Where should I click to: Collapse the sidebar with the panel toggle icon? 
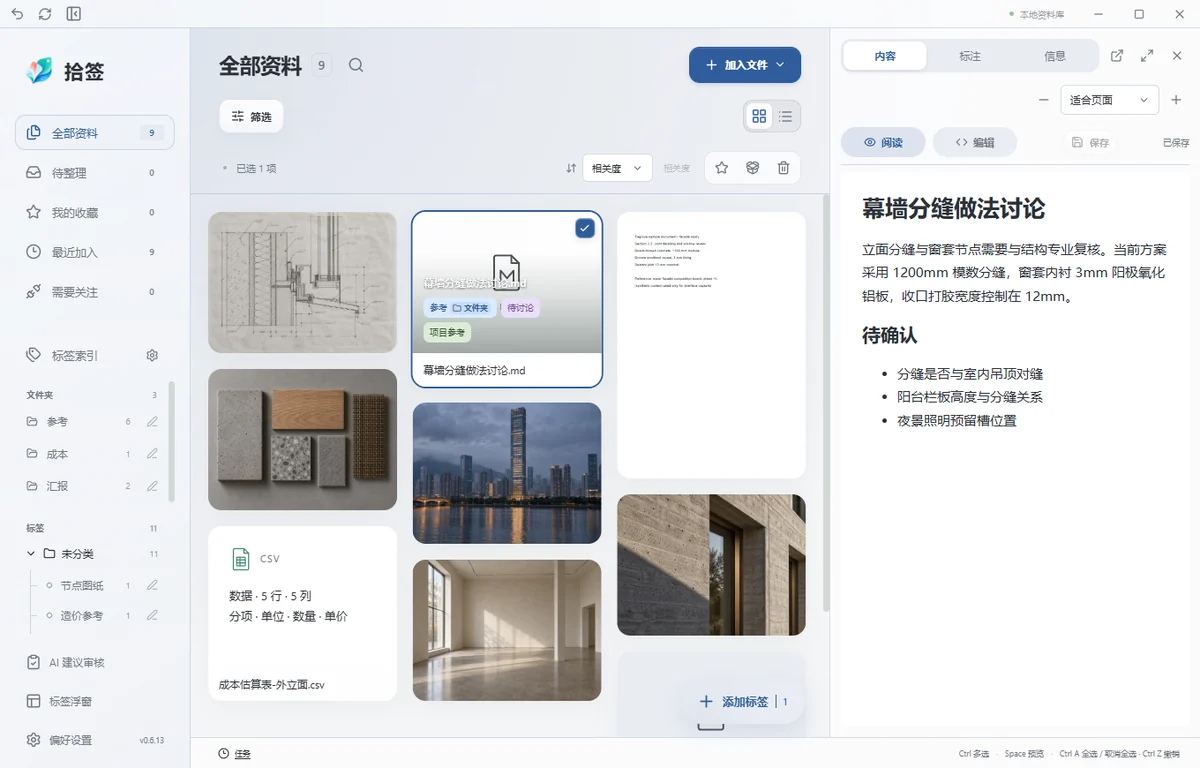74,14
